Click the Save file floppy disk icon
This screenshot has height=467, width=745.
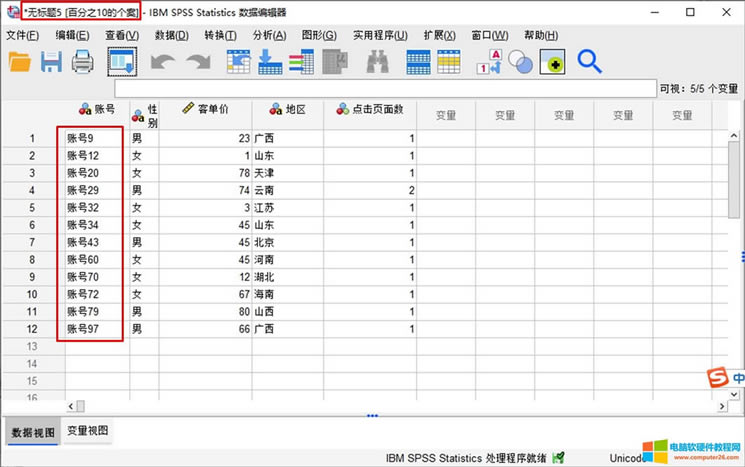click(51, 62)
